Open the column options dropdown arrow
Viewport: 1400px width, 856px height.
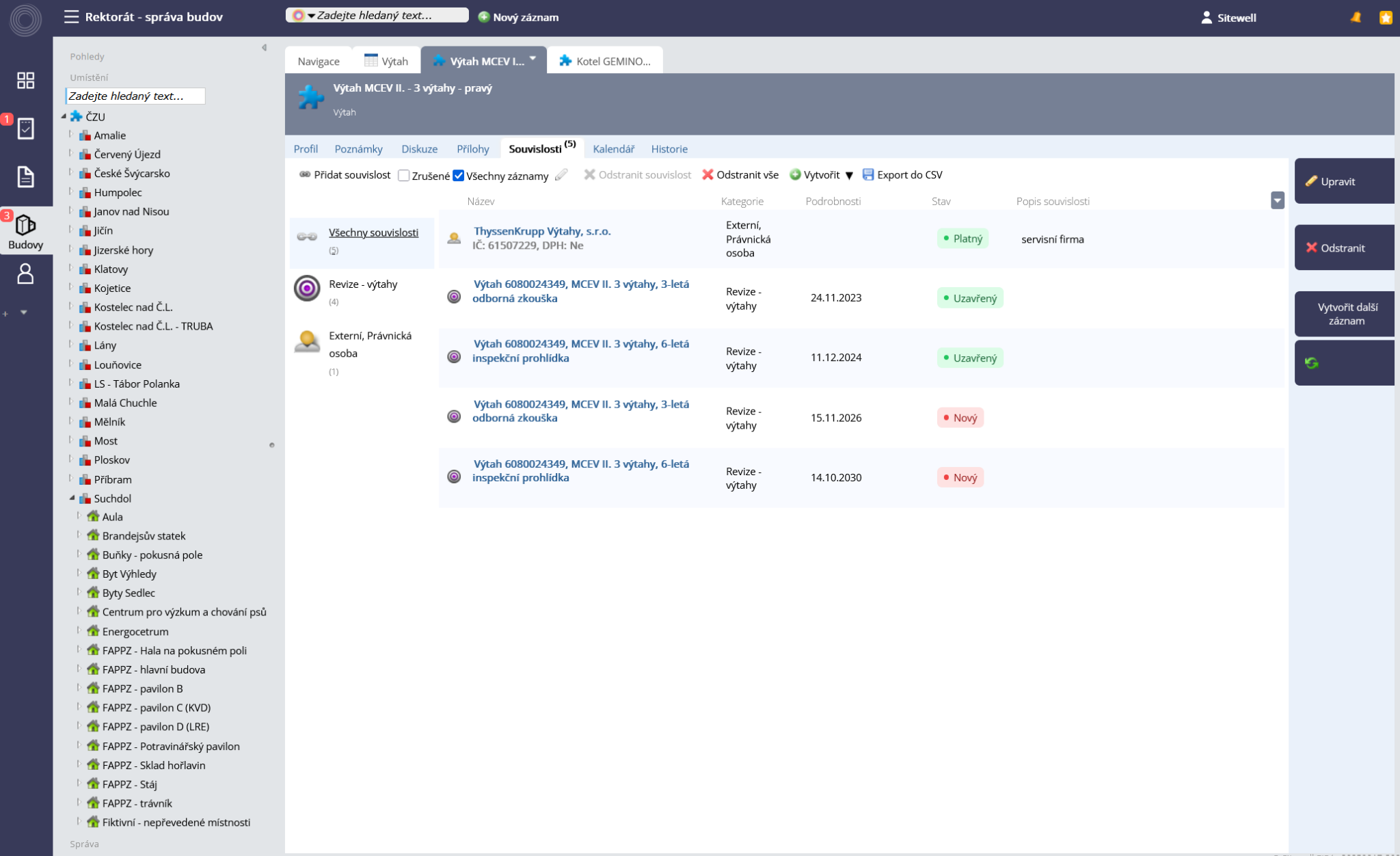(x=1277, y=200)
